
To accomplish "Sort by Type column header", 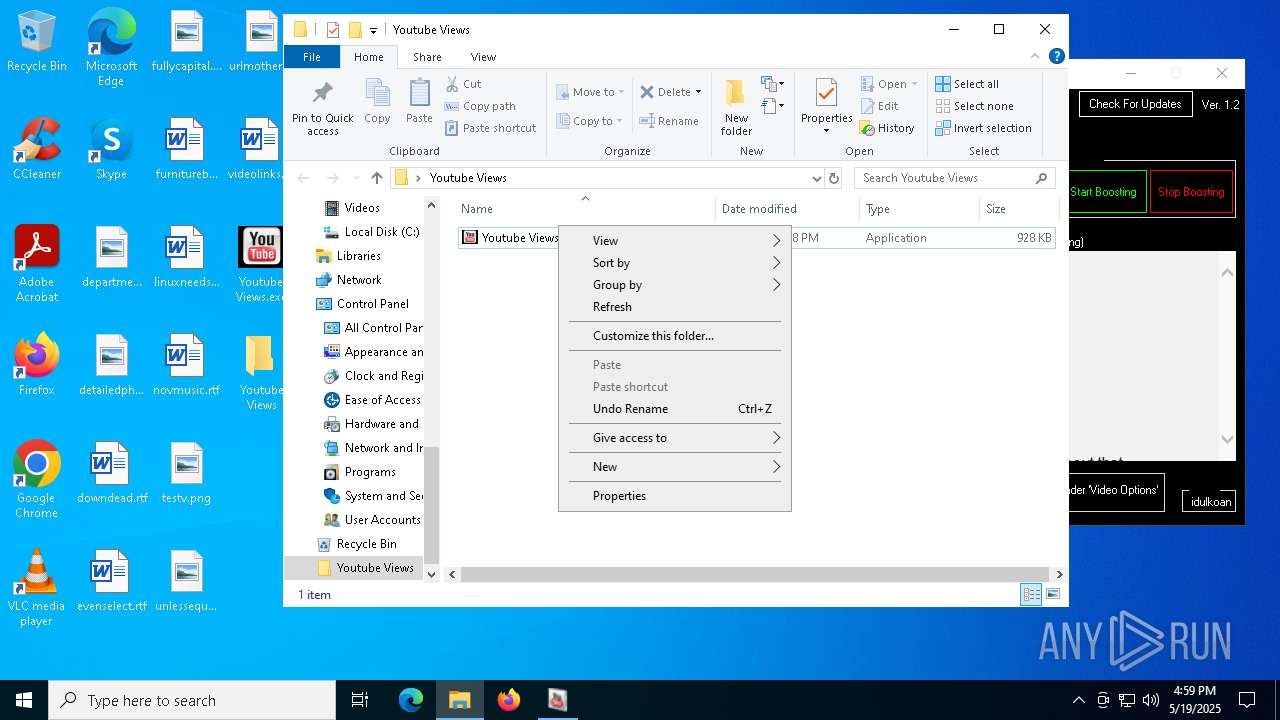I will tap(919, 209).
